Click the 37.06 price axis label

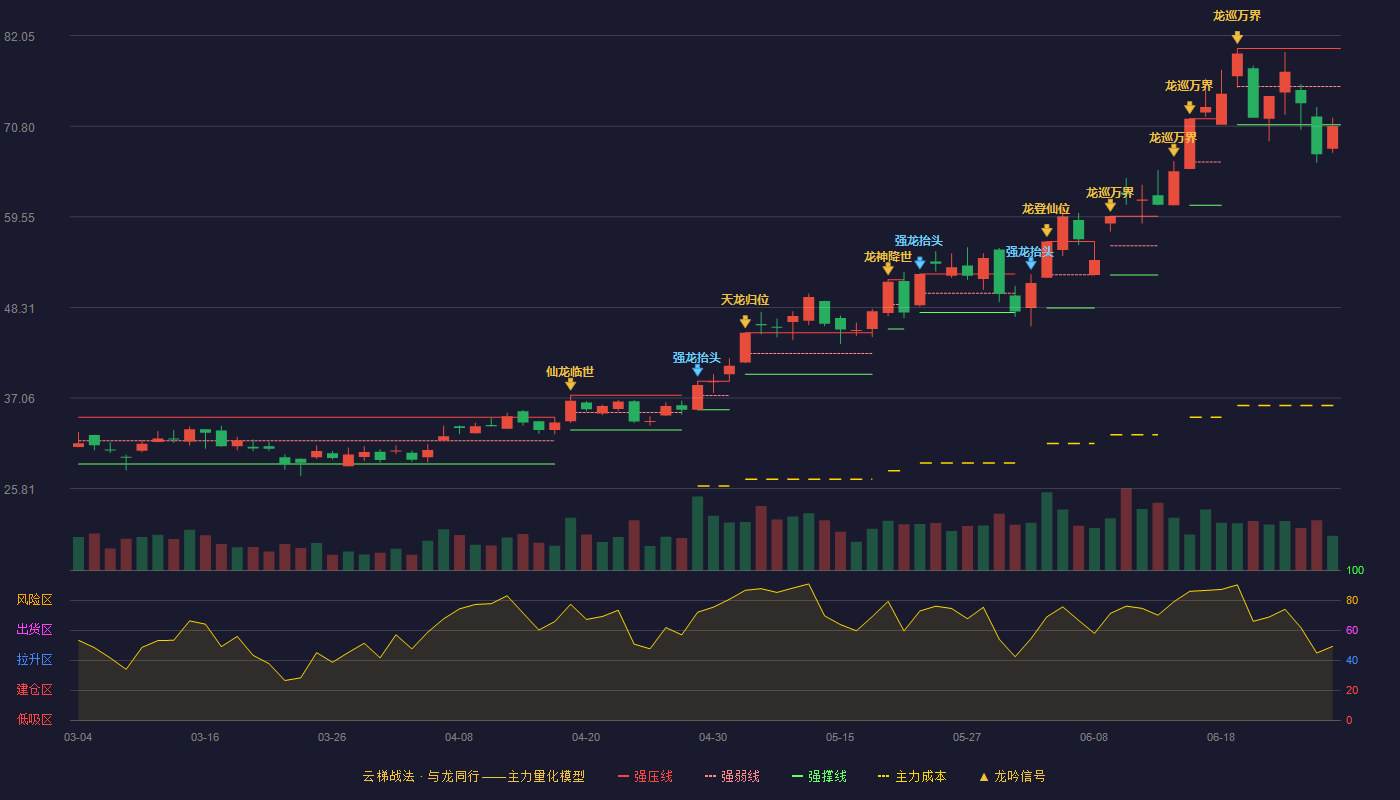coord(20,399)
